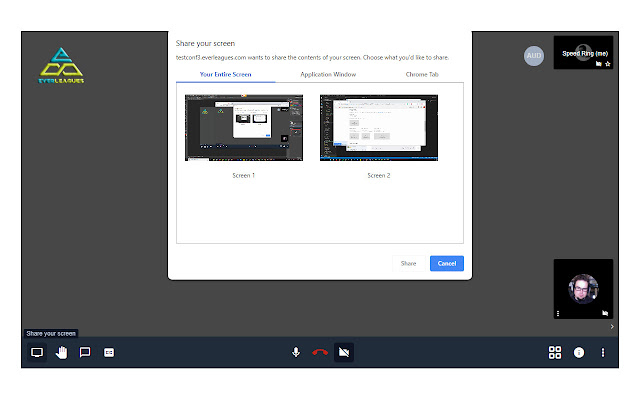Screen dimensions: 640x400
Task: Choose the Screen 1 preview thumbnail
Action: [244, 128]
